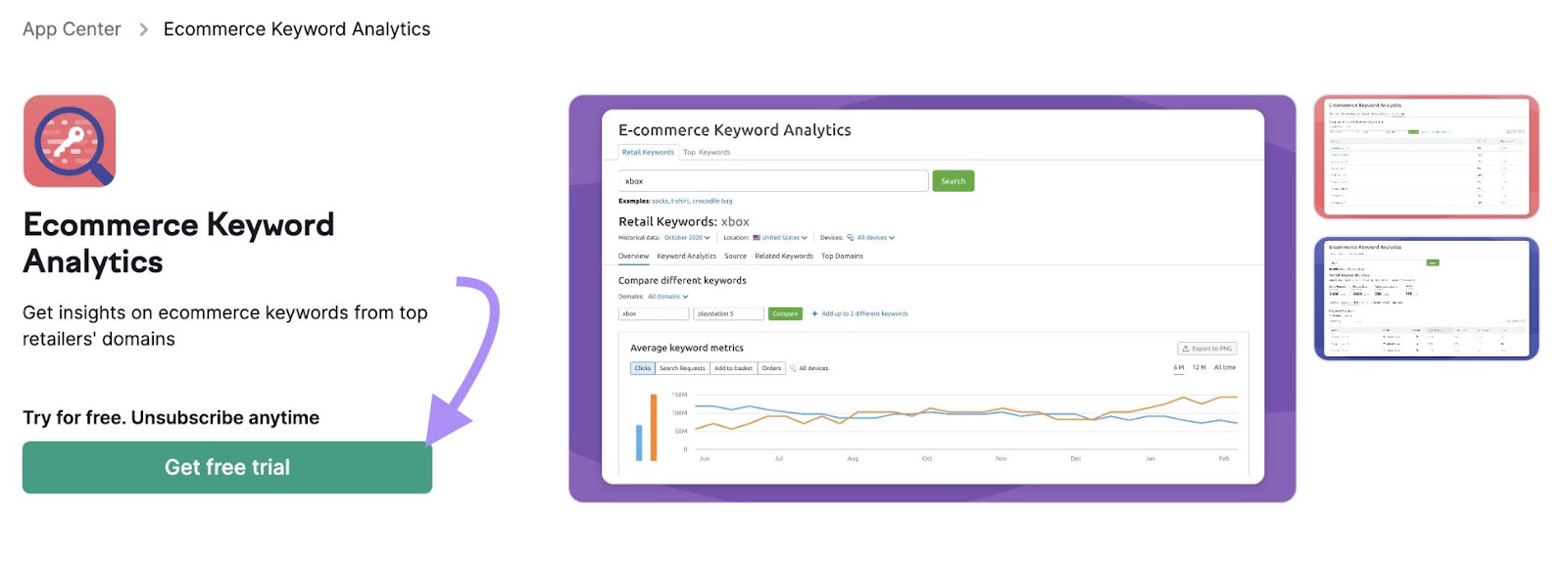Click the United States flag icon
Screen dimensions: 1568x566
point(755,237)
